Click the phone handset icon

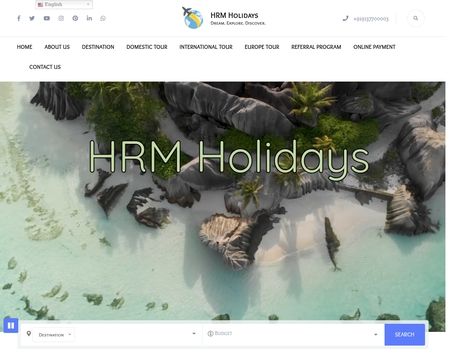[x=345, y=18]
